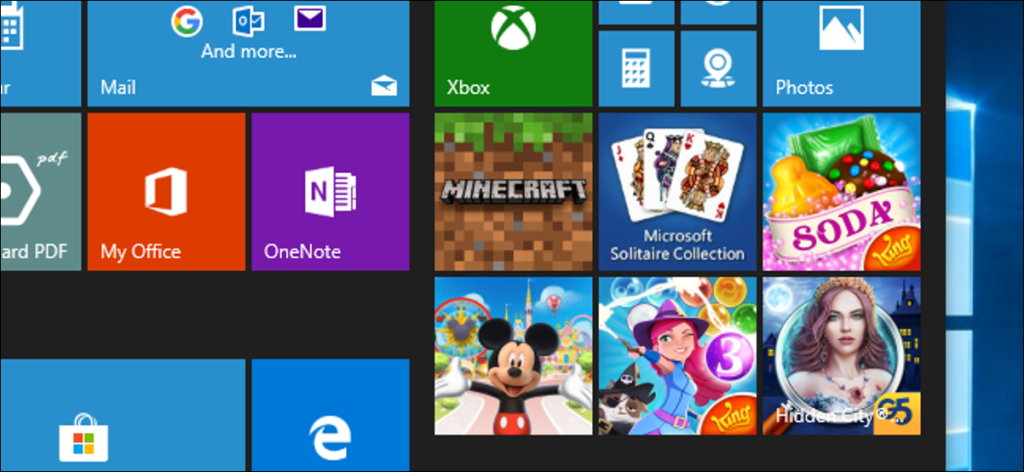Image resolution: width=1024 pixels, height=472 pixels.
Task: Start Candy Crush Soda tile
Action: [840, 191]
